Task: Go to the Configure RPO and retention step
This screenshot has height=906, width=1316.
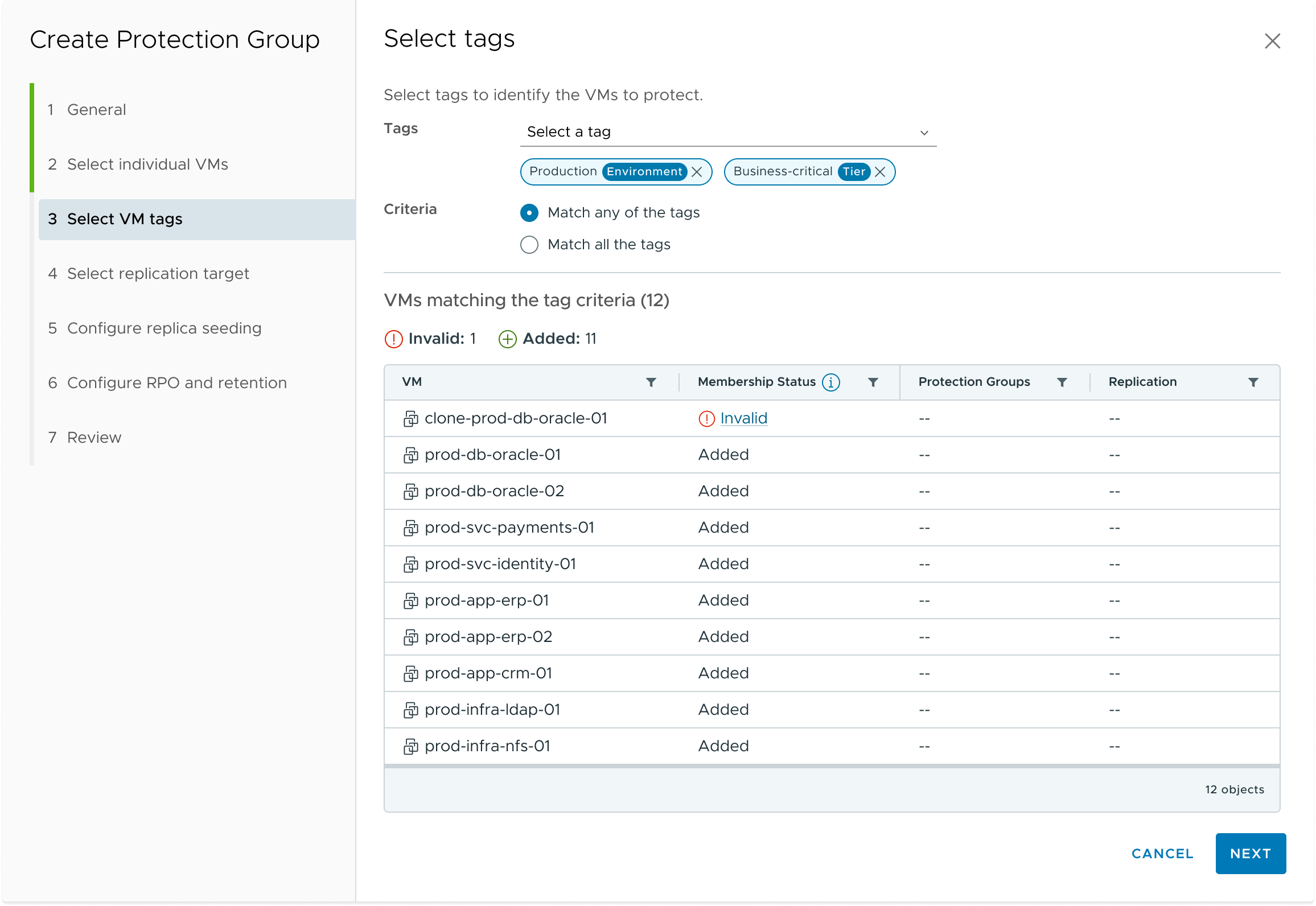Action: (x=176, y=382)
